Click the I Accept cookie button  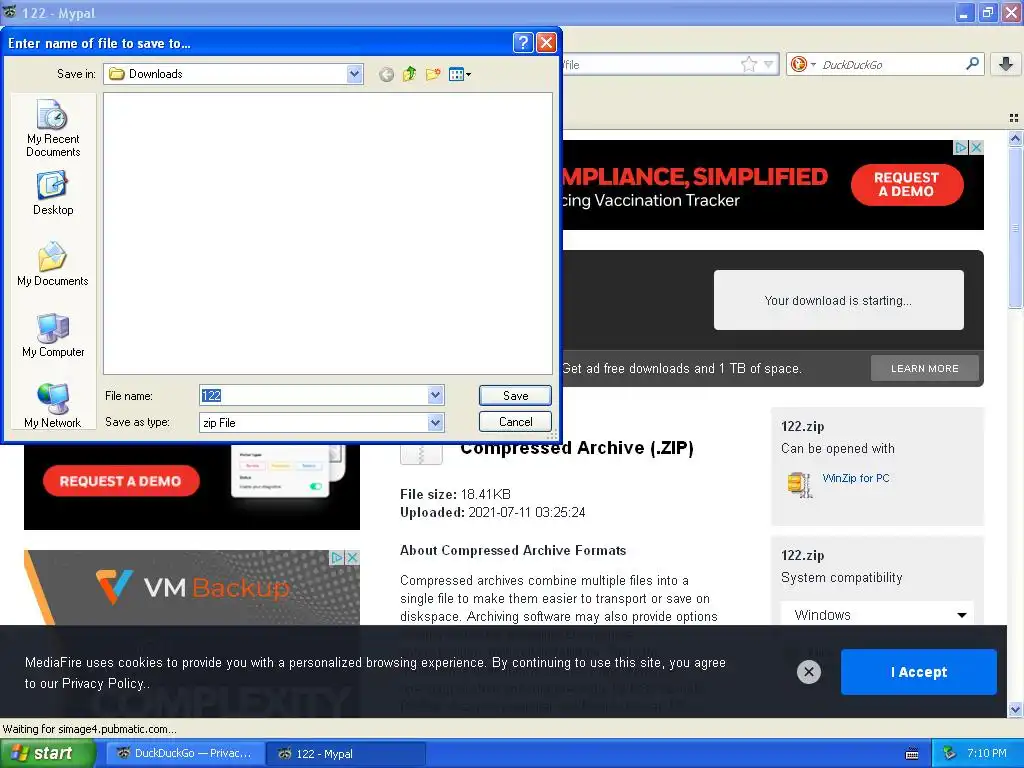(919, 671)
